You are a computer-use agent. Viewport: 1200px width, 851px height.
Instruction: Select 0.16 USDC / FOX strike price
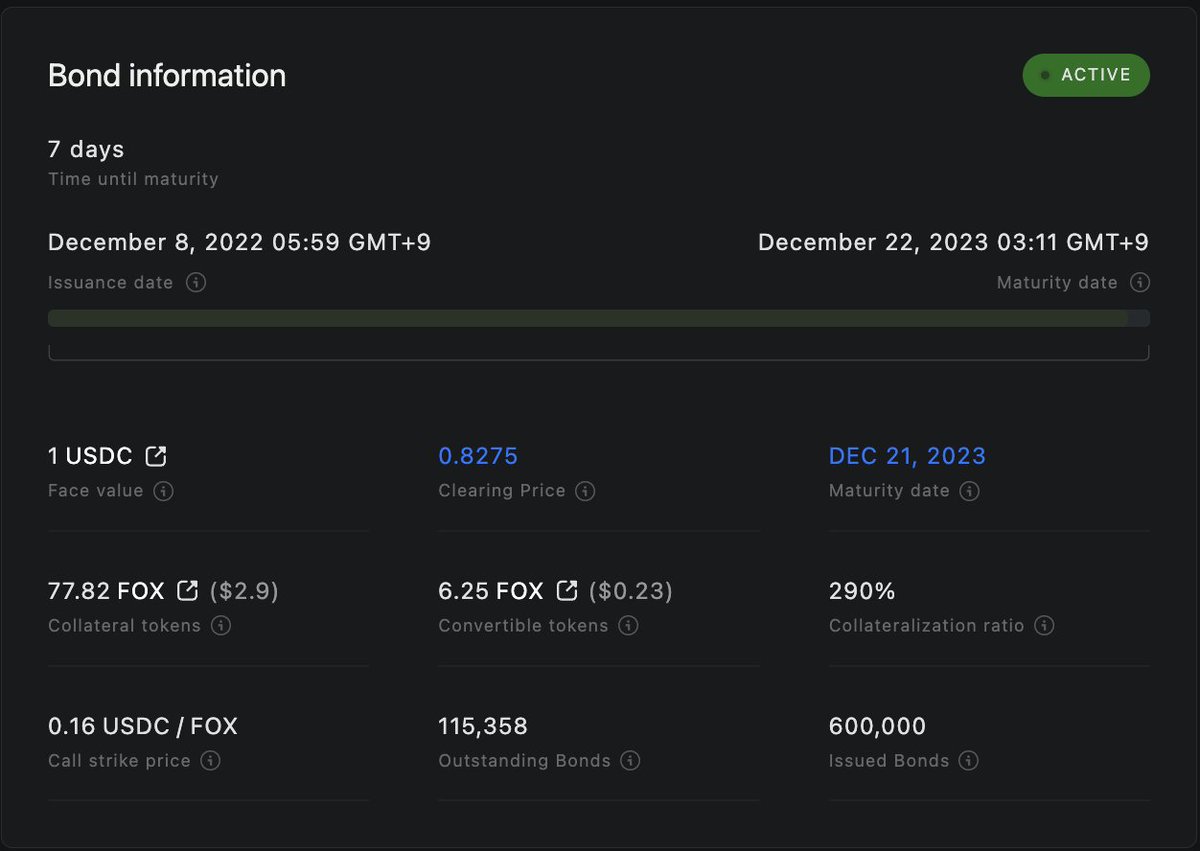pyautogui.click(x=143, y=726)
